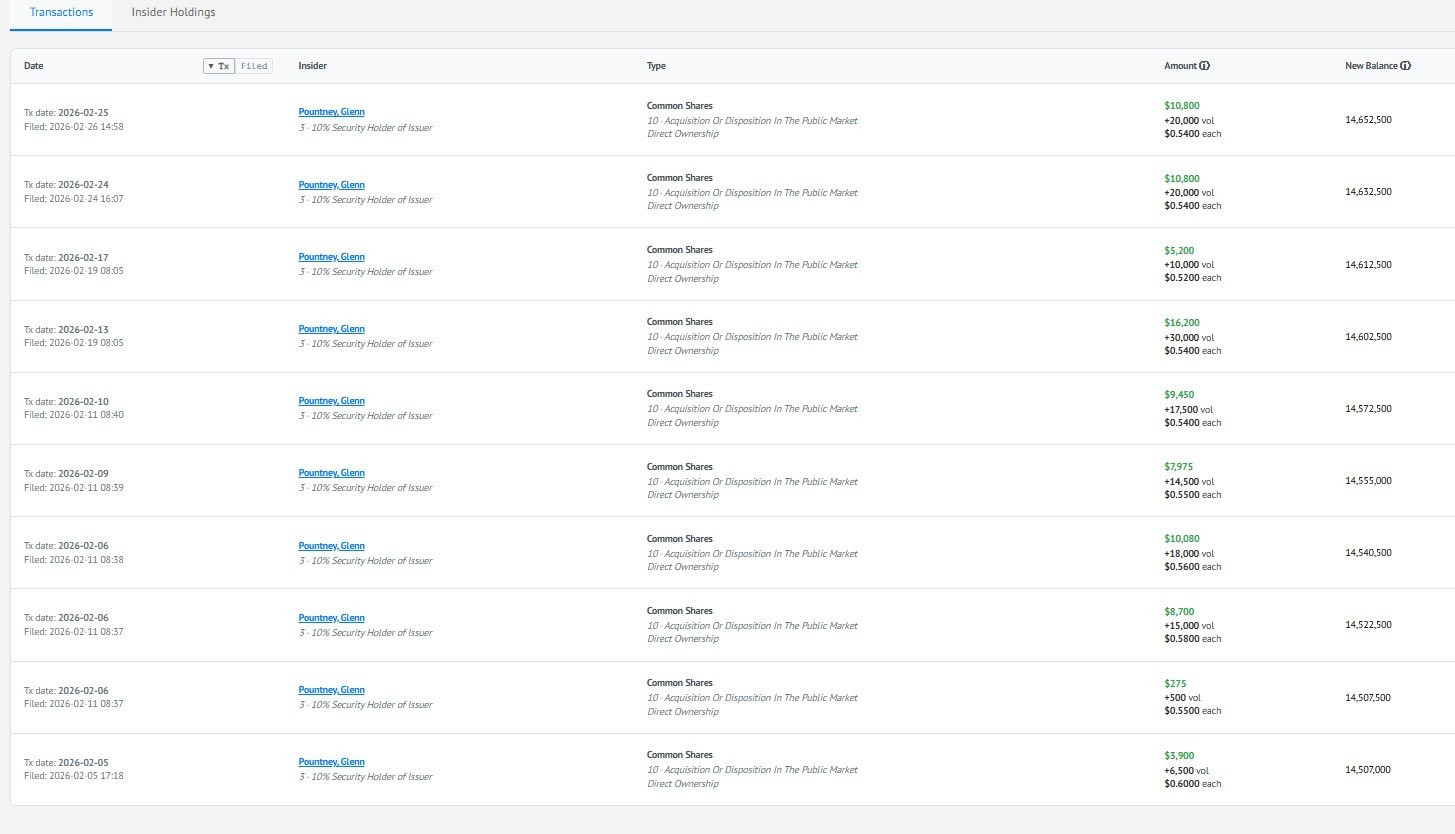This screenshot has height=834, width=1455.
Task: Click +14,500 vol text
Action: coord(1188,481)
